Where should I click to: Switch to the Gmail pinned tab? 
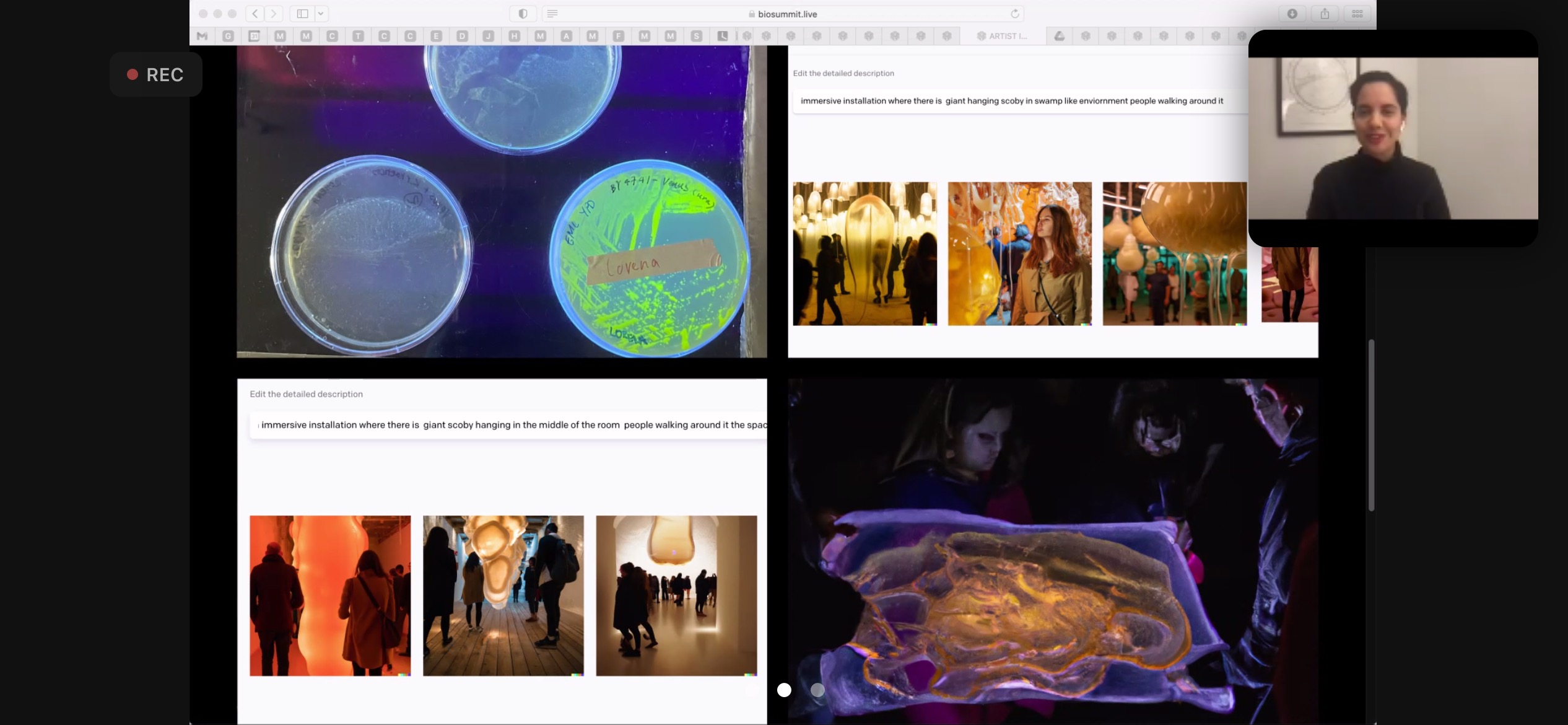[x=202, y=36]
